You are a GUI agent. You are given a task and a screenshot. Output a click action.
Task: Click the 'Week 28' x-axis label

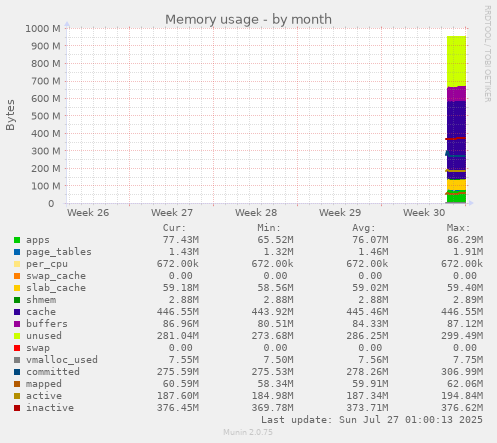click(256, 213)
